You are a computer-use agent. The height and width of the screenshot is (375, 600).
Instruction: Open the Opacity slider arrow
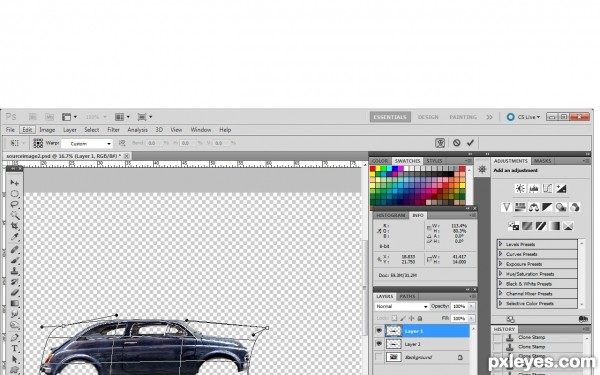tap(471, 306)
